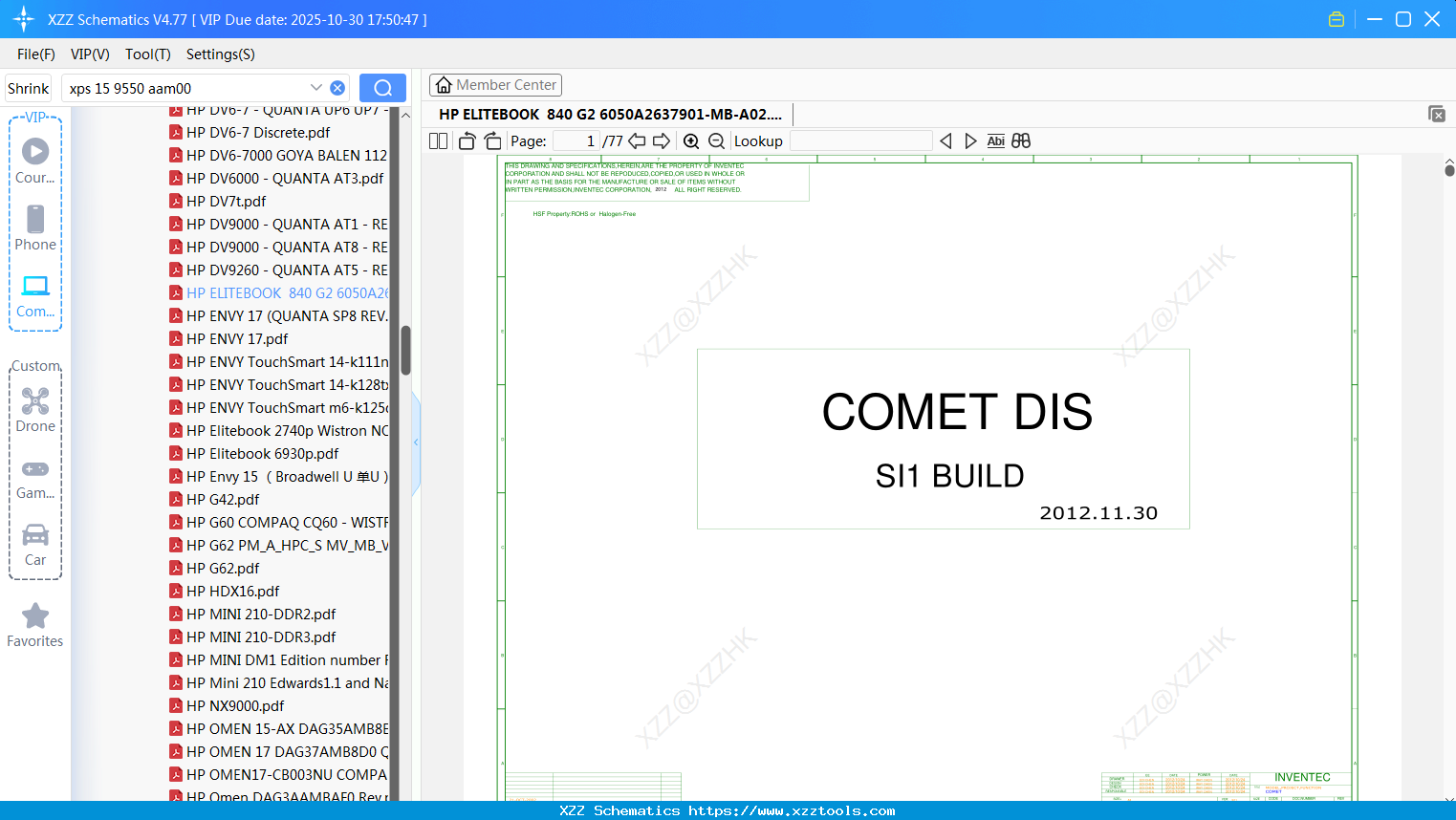Image resolution: width=1456 pixels, height=820 pixels.
Task: Select the HP ELITEBOOK 840 G2 file
Action: pyautogui.click(x=278, y=293)
